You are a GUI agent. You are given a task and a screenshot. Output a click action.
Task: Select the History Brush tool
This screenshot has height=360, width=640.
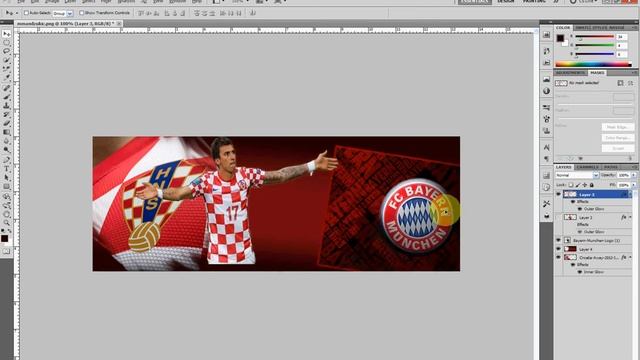[6, 115]
